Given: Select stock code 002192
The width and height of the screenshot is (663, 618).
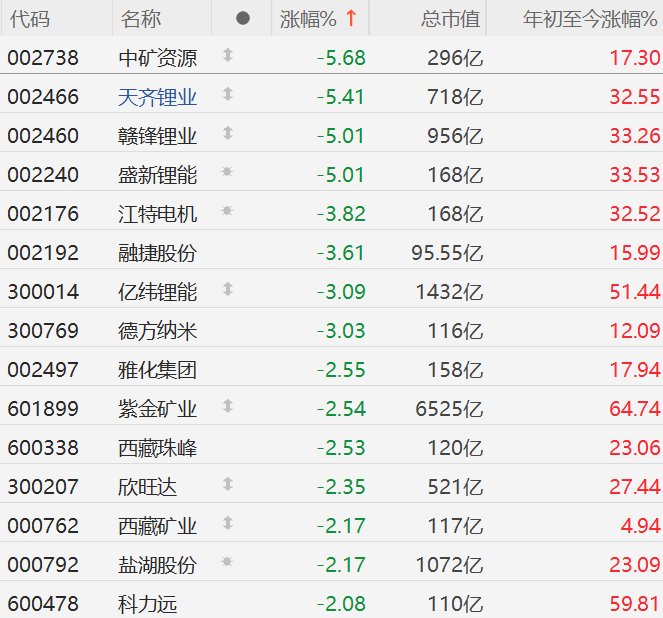Looking at the screenshot, I should pos(43,253).
